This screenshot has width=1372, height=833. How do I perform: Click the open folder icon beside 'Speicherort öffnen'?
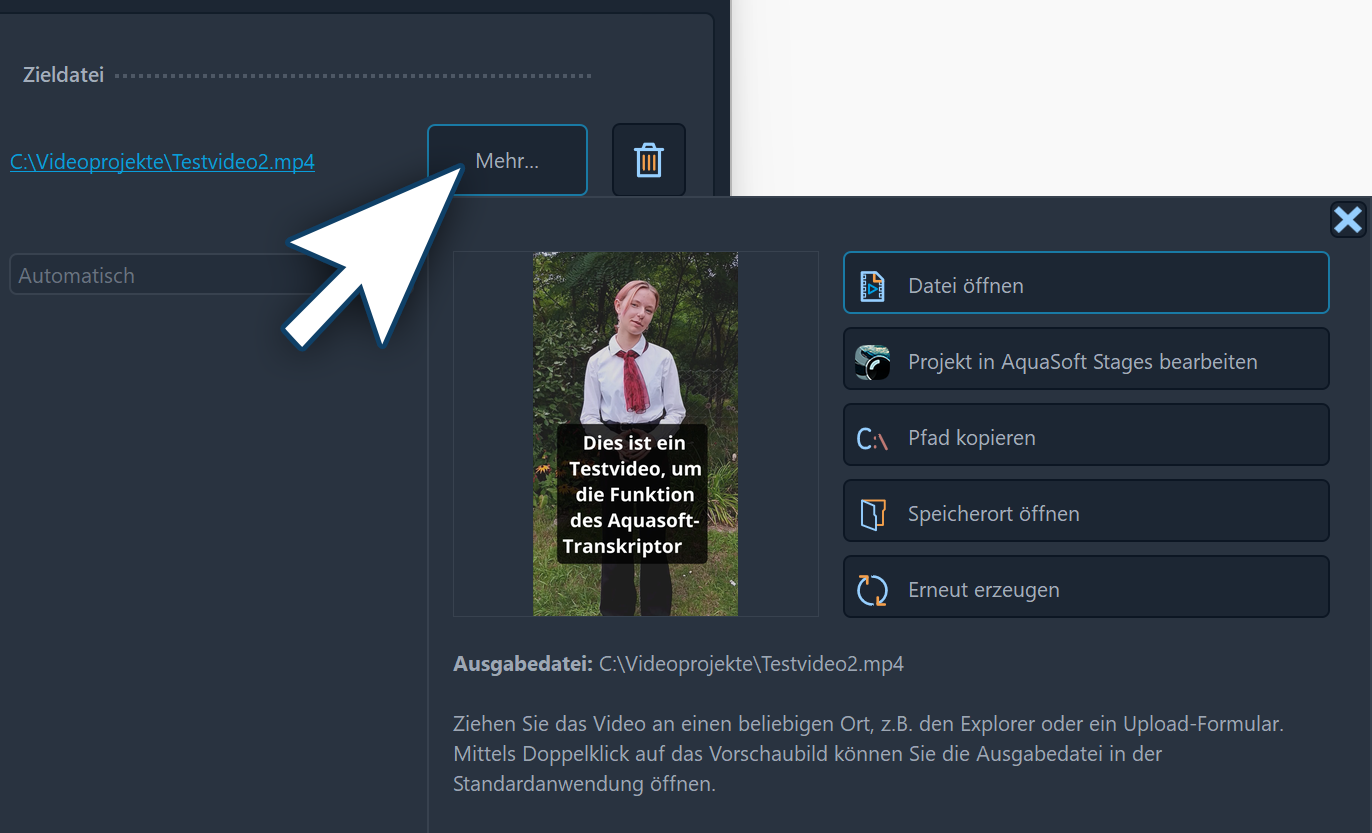click(x=872, y=512)
